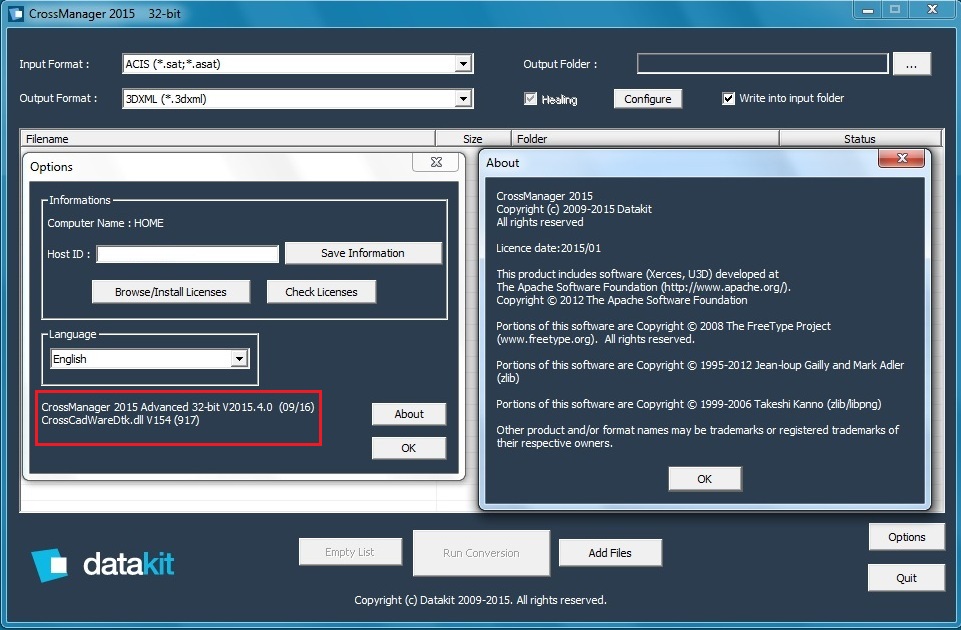Click the Quit button

click(906, 578)
